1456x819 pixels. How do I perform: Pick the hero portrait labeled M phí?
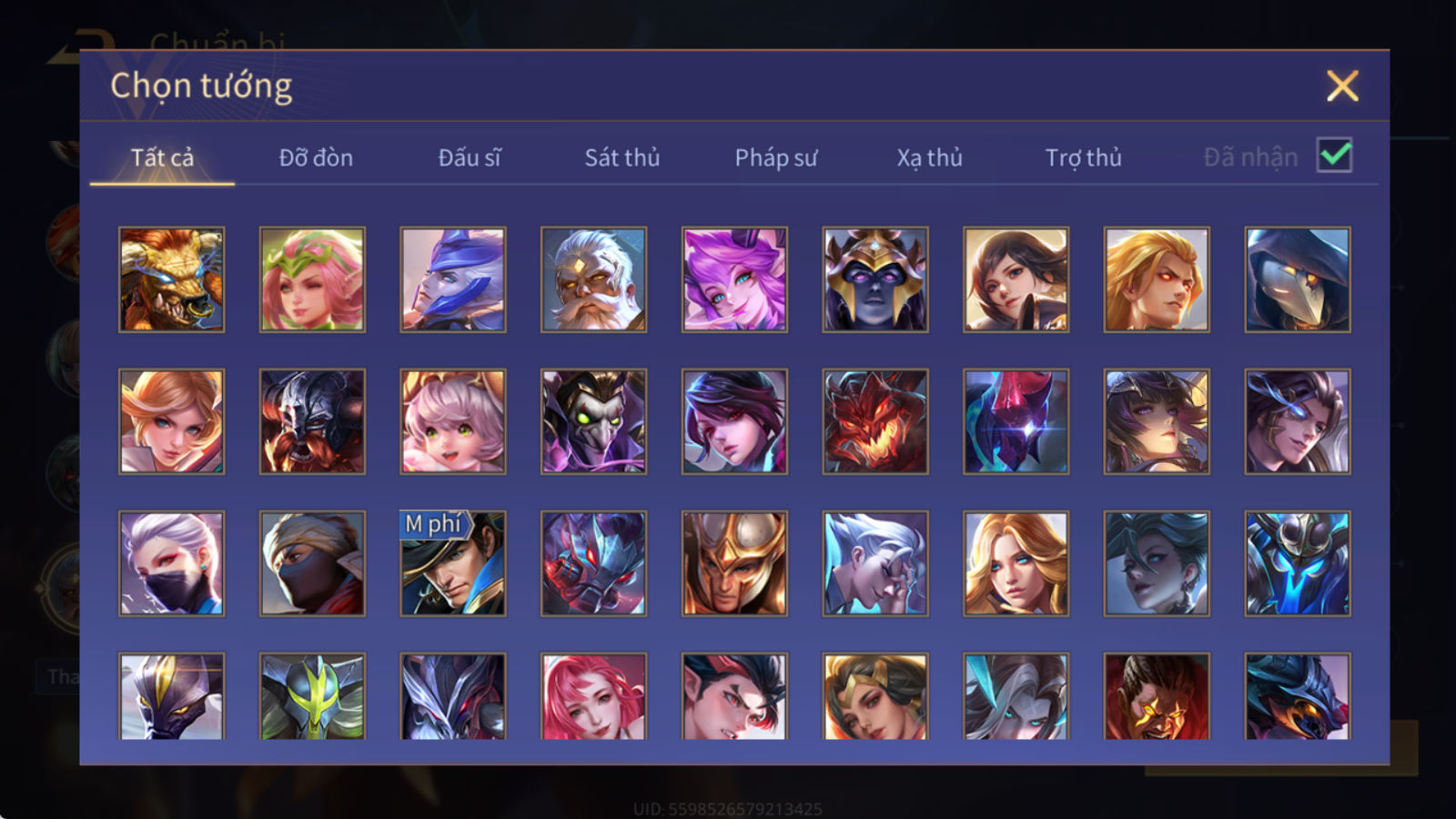click(453, 563)
